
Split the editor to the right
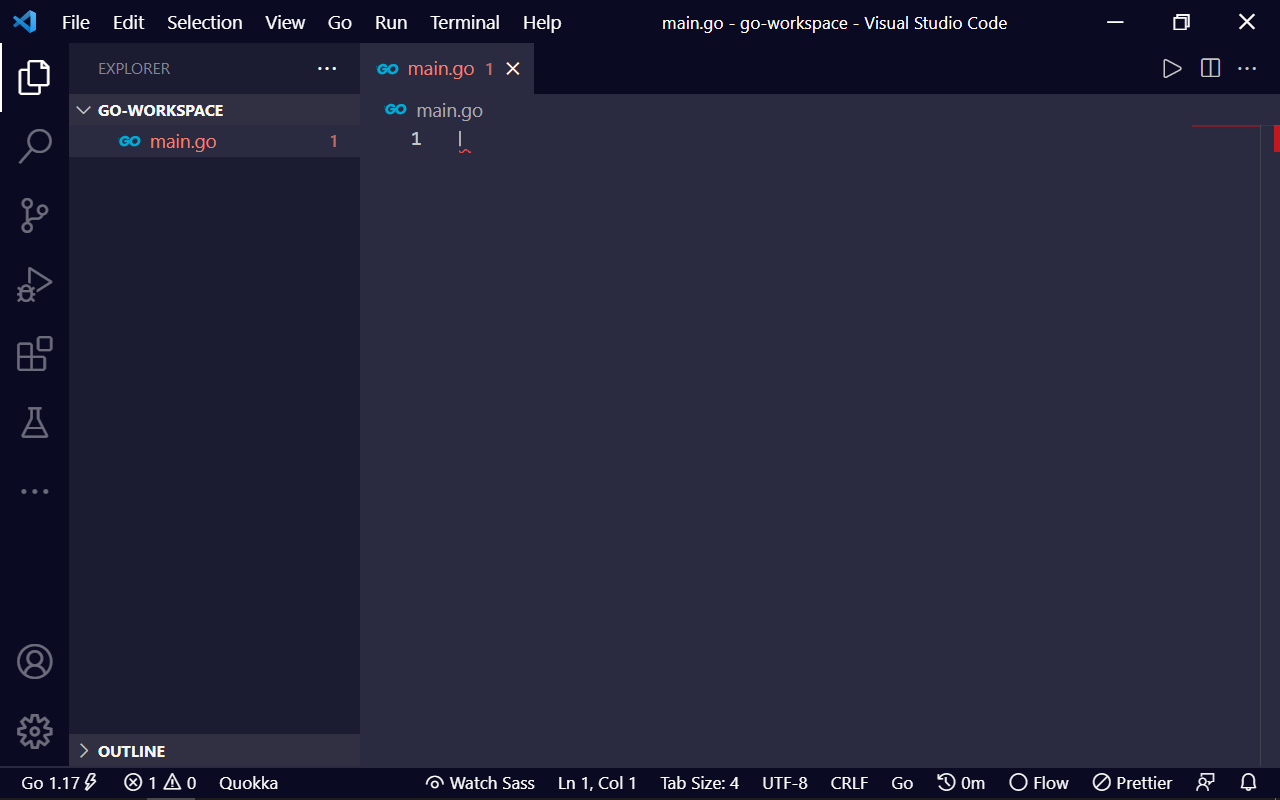pos(1210,69)
